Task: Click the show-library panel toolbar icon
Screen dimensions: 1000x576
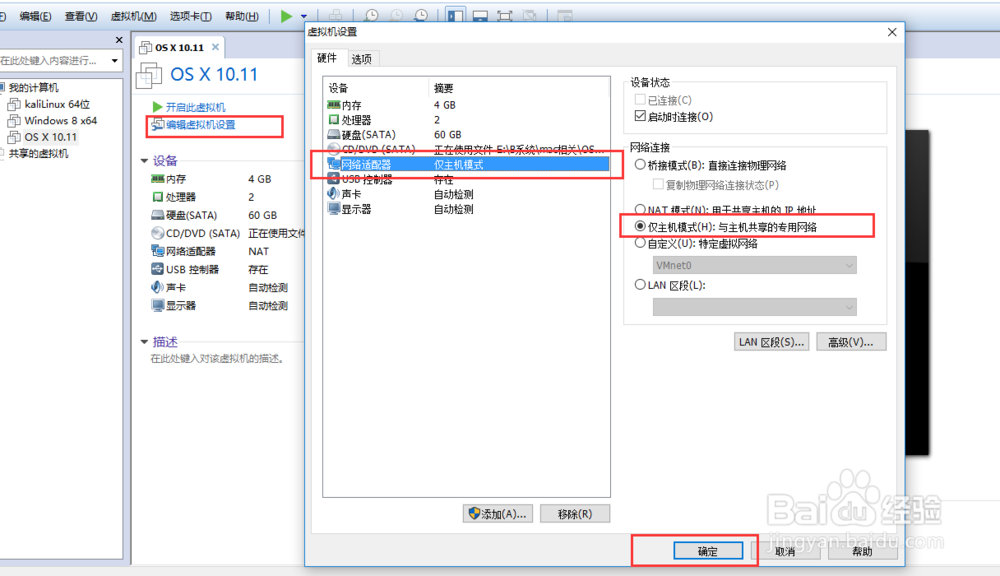Action: tap(455, 16)
